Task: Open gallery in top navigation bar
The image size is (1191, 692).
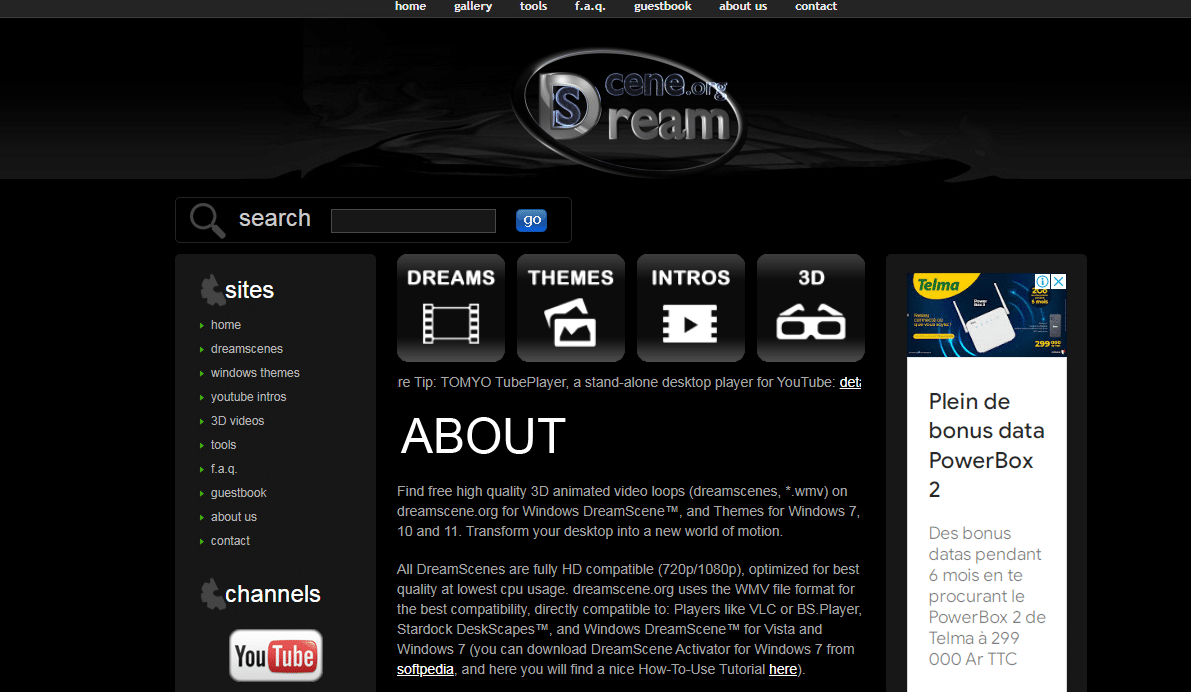Action: pos(473,7)
